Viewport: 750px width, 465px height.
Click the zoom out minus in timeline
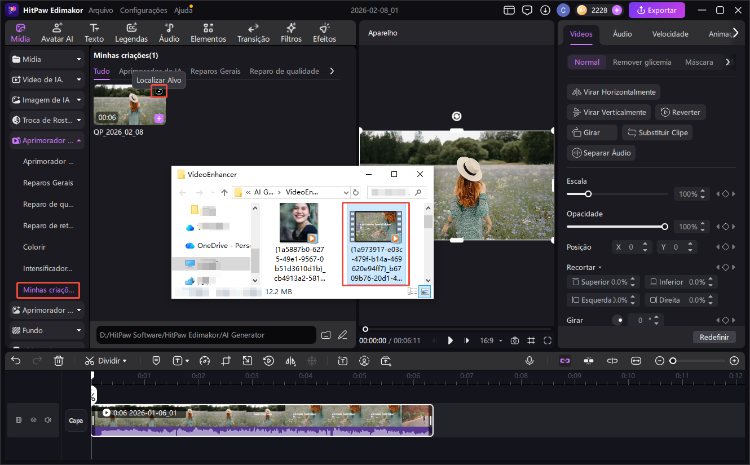pyautogui.click(x=659, y=361)
